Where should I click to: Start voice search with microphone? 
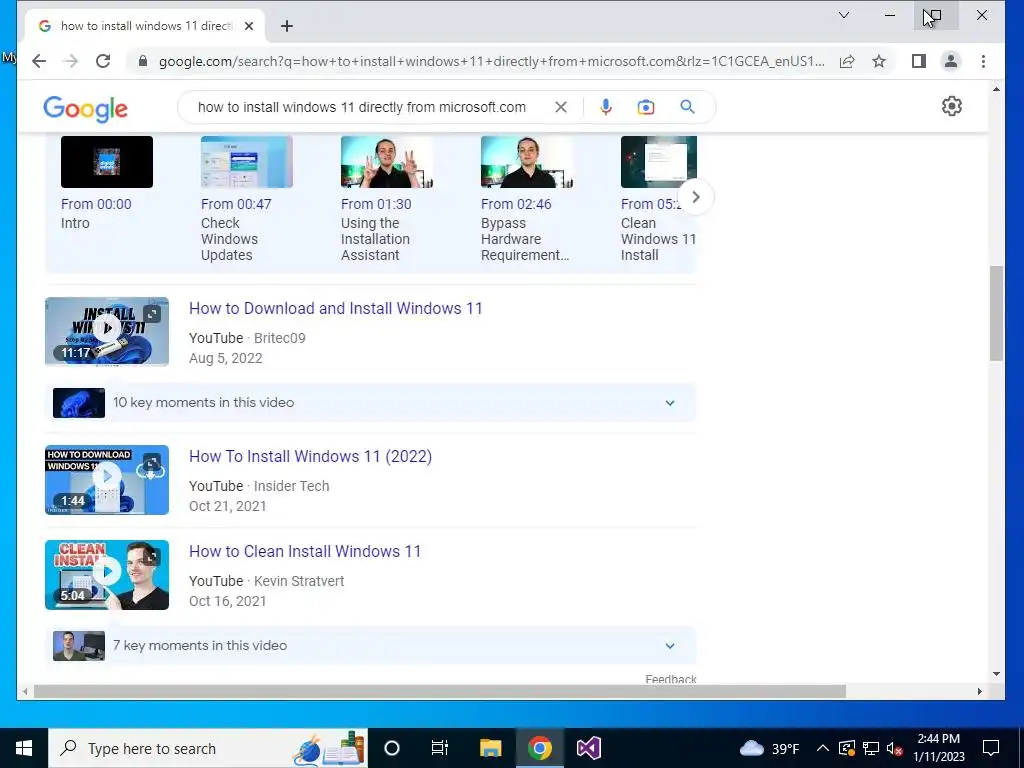[606, 107]
